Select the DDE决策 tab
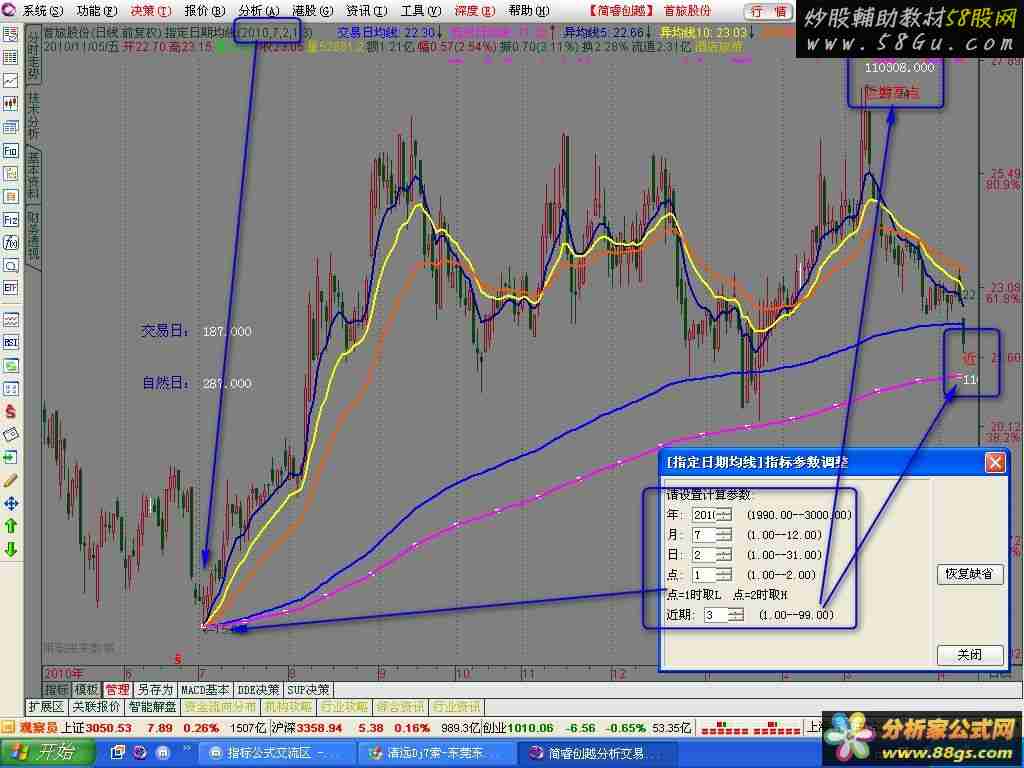 point(259,690)
